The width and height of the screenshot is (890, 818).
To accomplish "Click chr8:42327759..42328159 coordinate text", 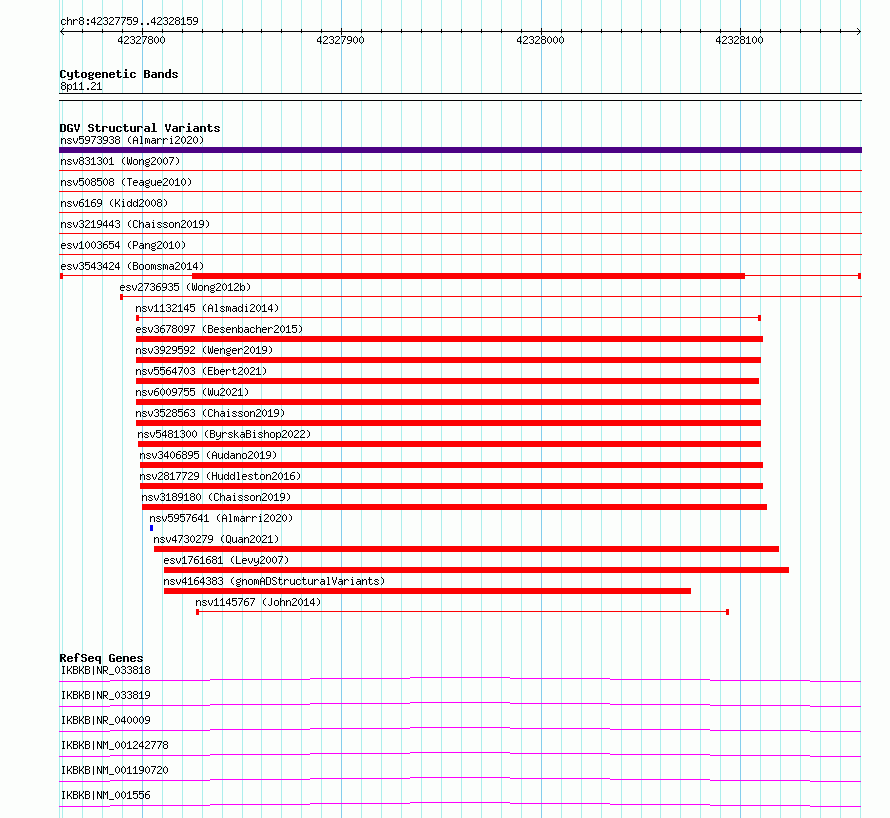I will pyautogui.click(x=129, y=22).
